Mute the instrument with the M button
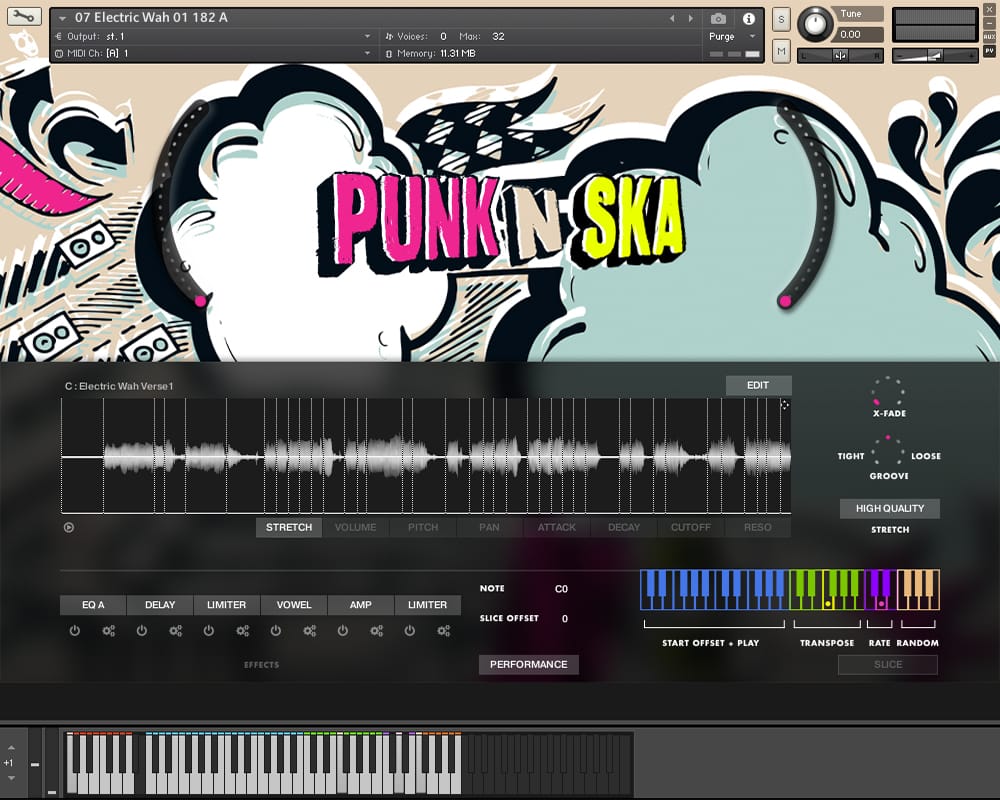The width and height of the screenshot is (1000, 800). click(x=781, y=50)
